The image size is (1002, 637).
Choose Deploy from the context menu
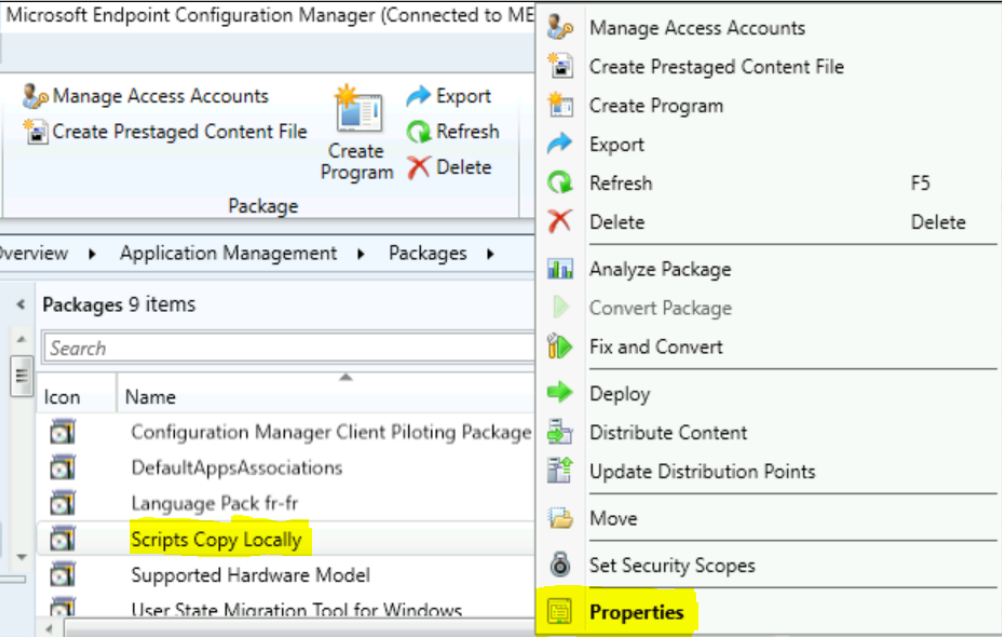coord(768,394)
